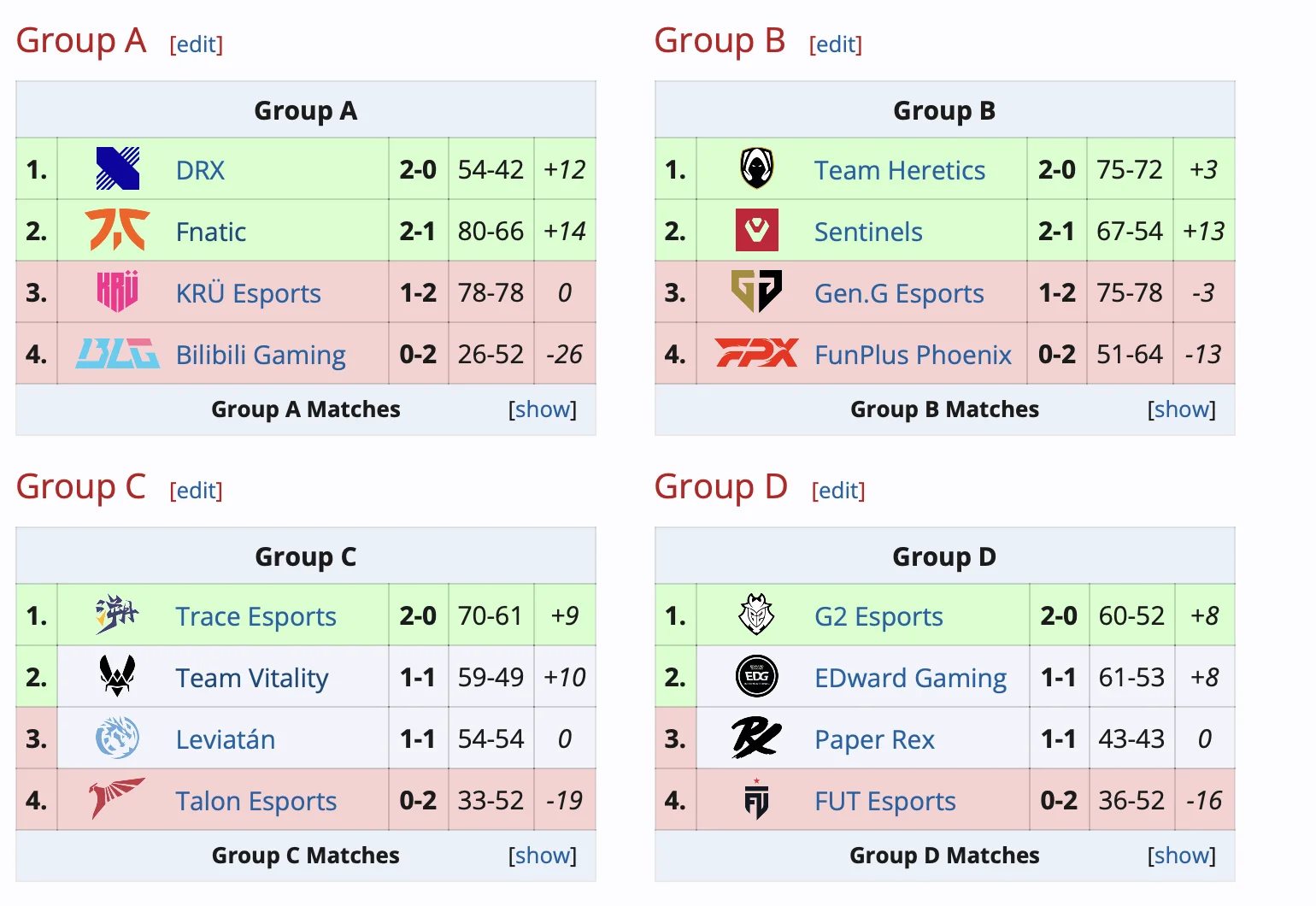Expand the Group B Matches section

[x=1181, y=409]
